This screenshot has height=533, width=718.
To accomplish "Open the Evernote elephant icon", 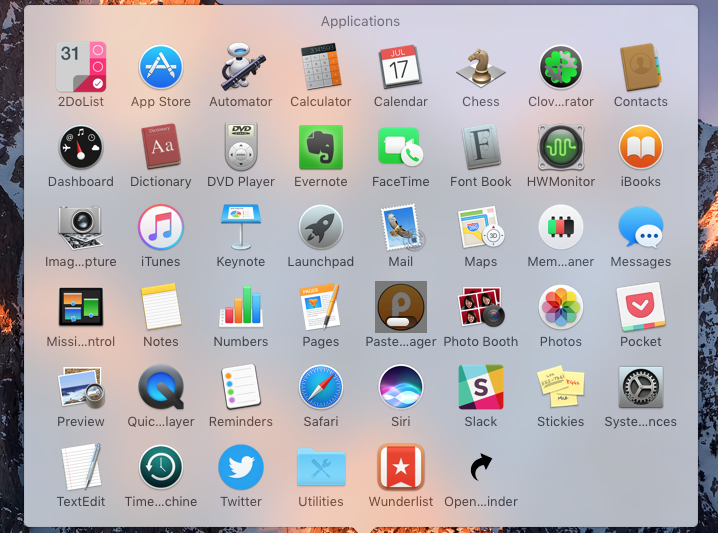I will (x=321, y=147).
